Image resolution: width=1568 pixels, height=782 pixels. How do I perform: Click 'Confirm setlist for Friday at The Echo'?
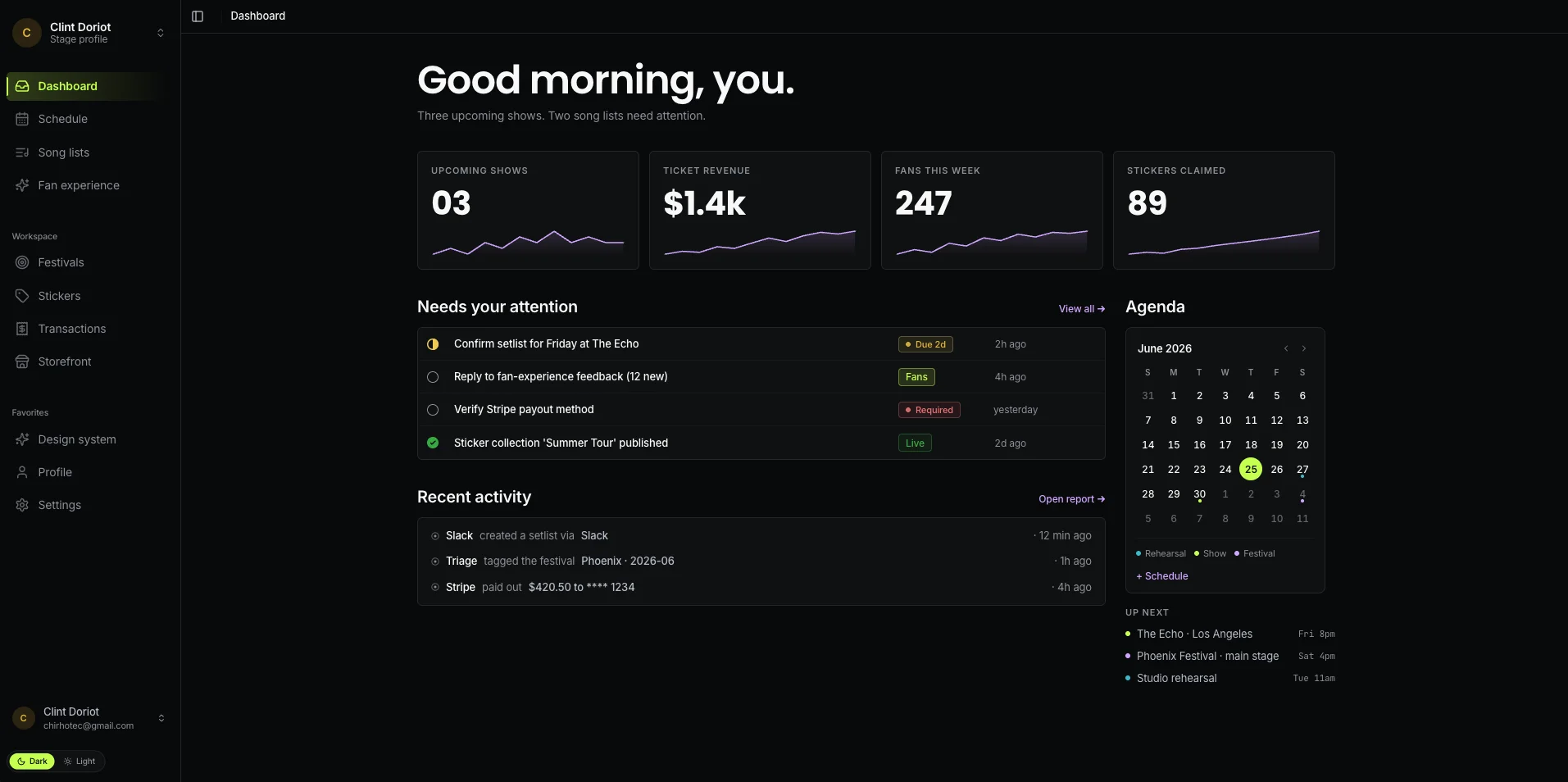(x=546, y=344)
